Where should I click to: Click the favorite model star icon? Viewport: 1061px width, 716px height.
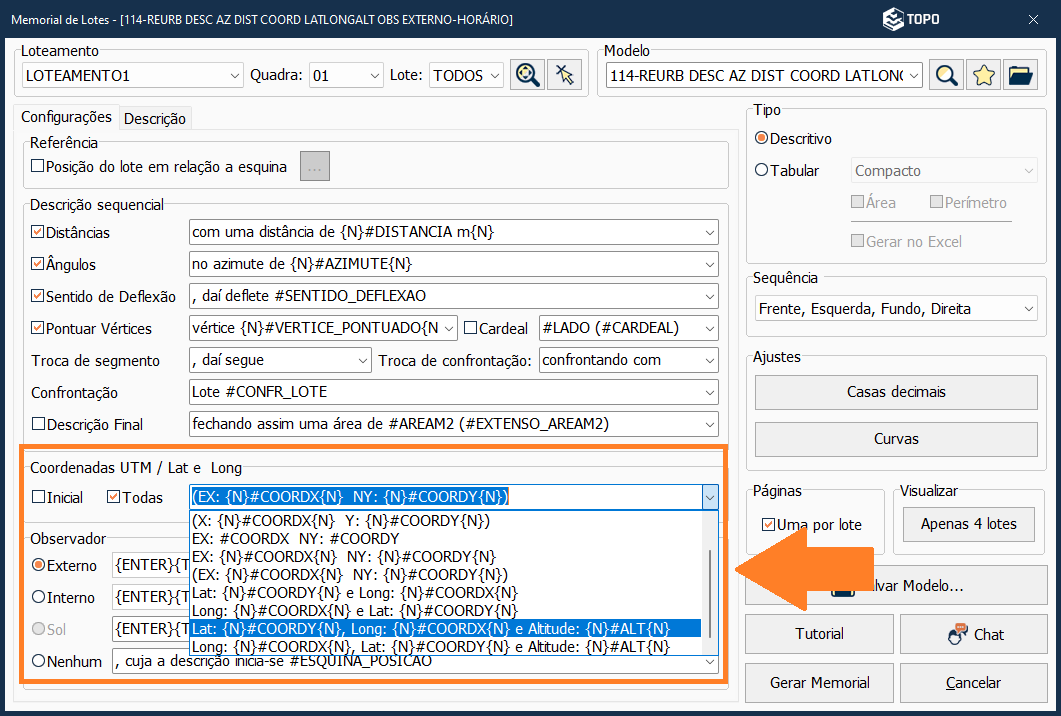click(x=983, y=75)
